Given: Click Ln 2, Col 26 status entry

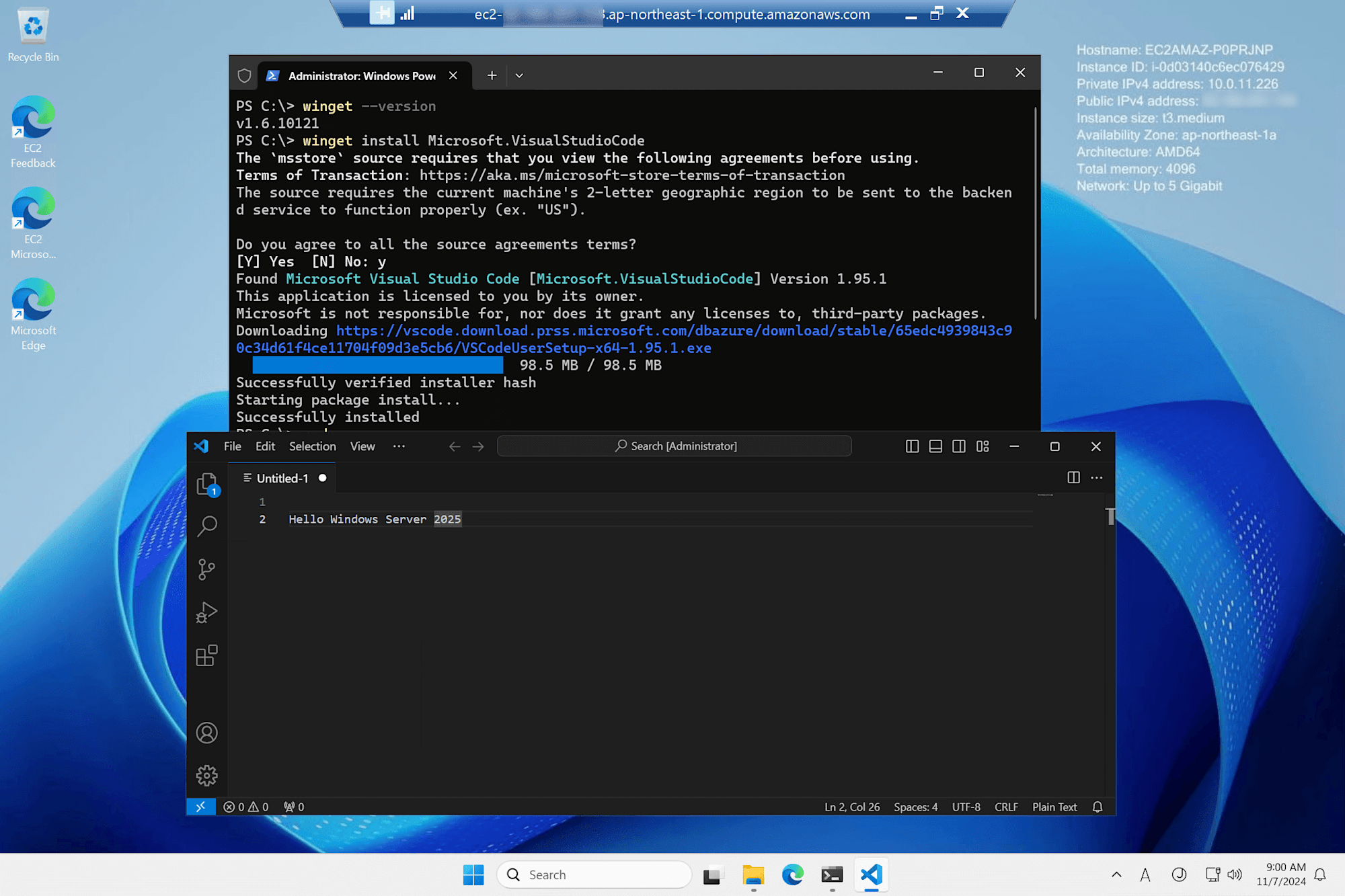Looking at the screenshot, I should [x=852, y=807].
